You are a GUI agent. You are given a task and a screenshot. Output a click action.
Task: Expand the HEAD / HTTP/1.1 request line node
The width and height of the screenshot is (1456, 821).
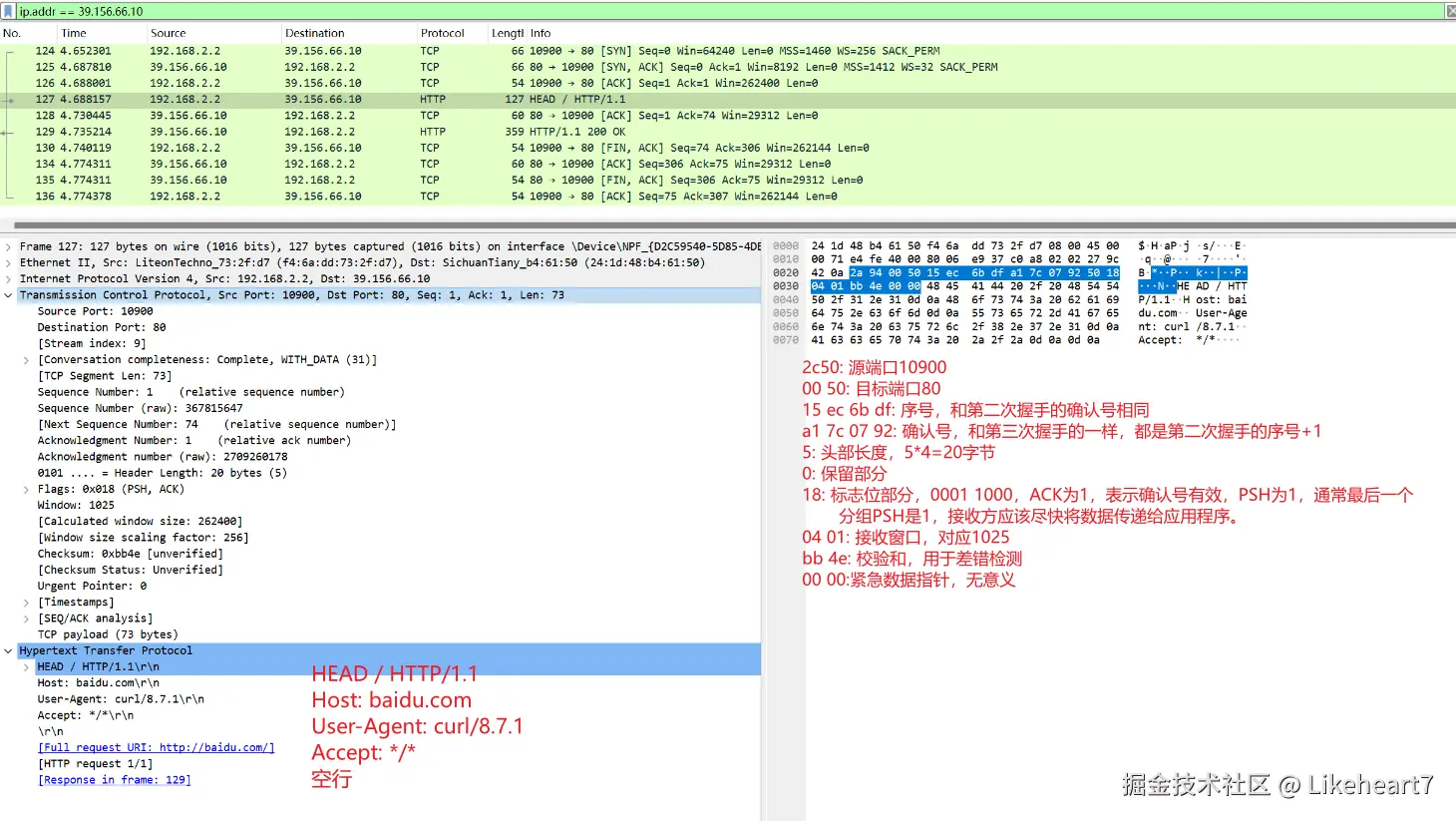pyautogui.click(x=26, y=667)
